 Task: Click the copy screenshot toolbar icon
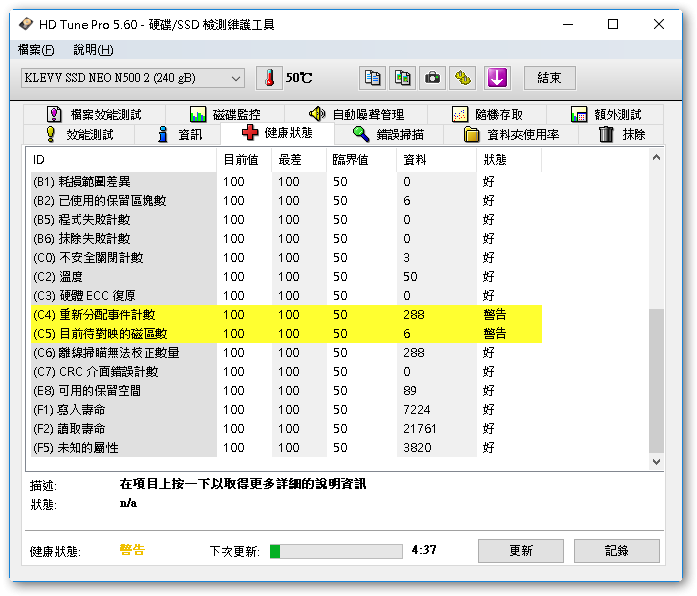pyautogui.click(x=402, y=78)
